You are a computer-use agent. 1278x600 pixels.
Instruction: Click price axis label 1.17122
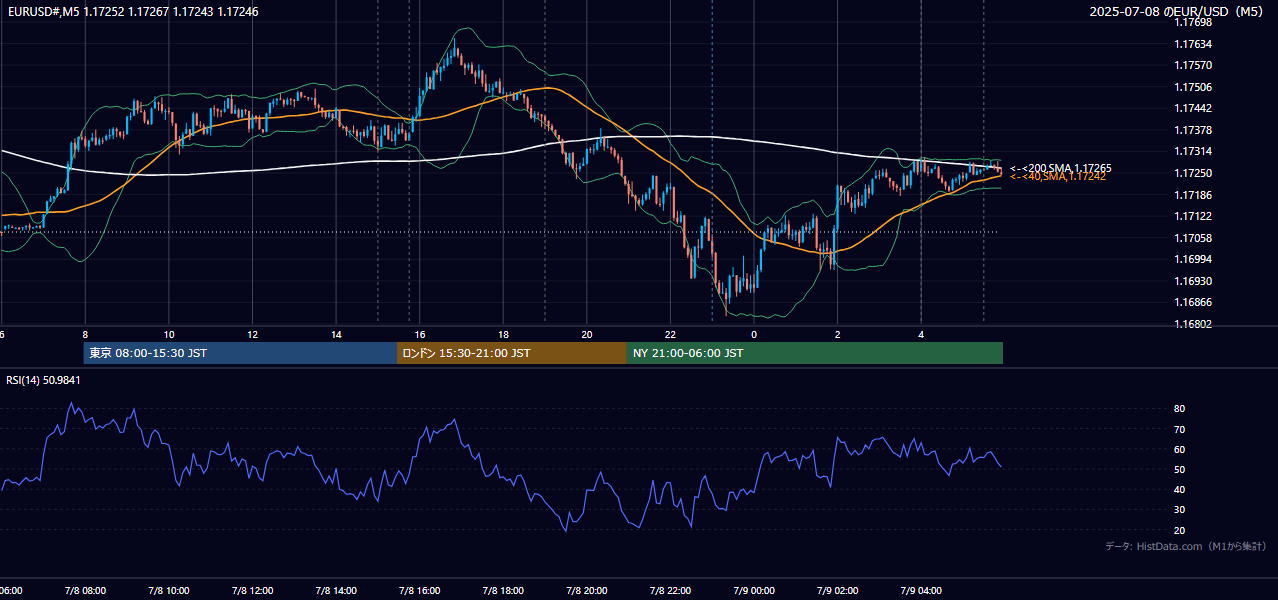tap(1193, 216)
